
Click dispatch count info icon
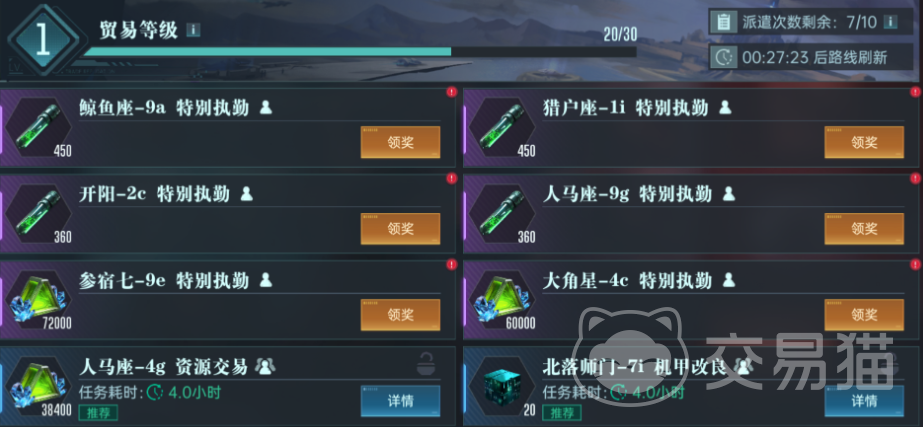891,22
